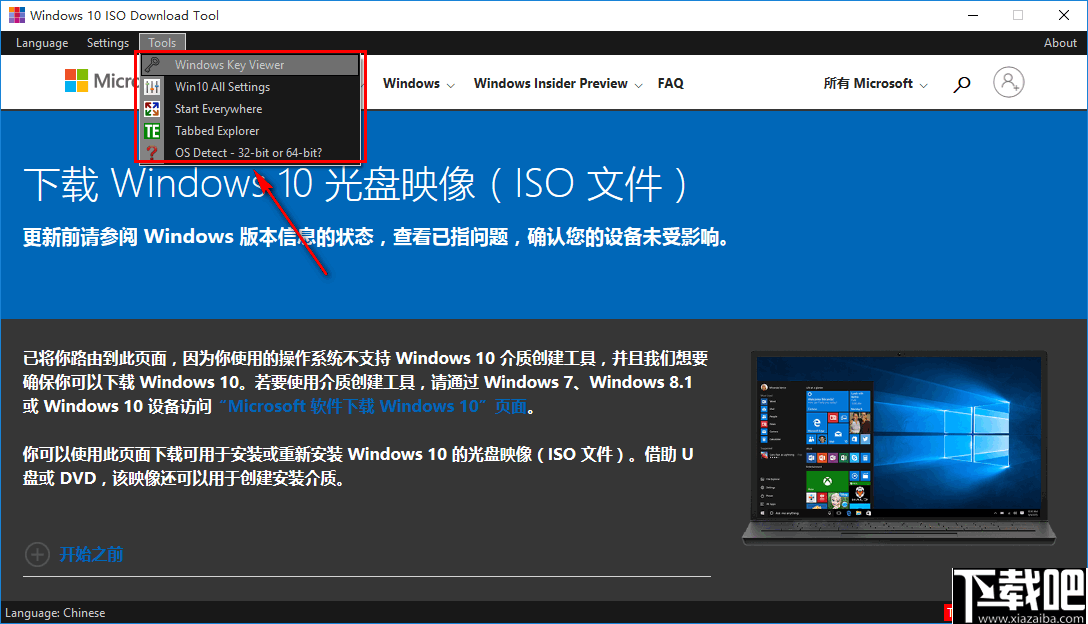This screenshot has height=624, width=1088.
Task: Click the Microsoft logo in the header
Action: pos(99,81)
